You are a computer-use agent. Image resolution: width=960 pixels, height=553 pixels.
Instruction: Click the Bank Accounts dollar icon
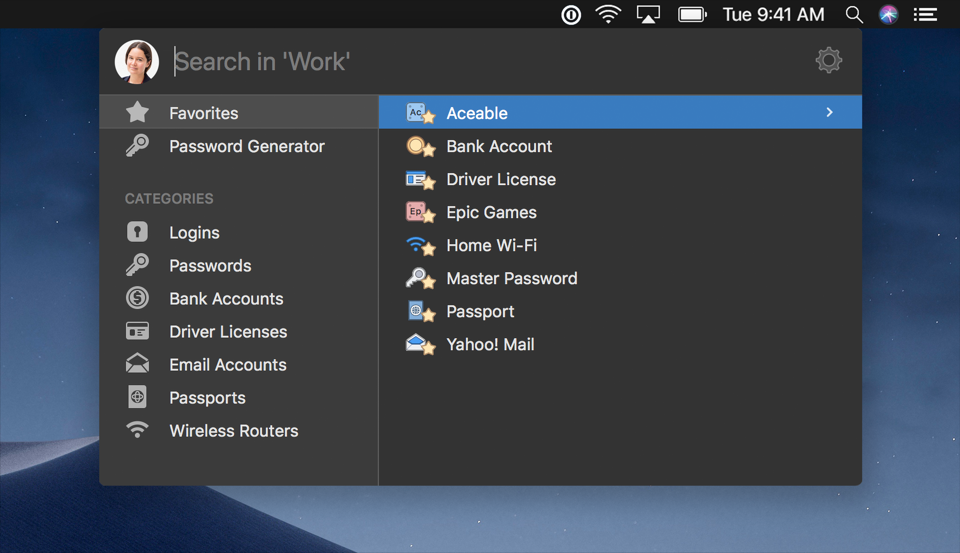click(x=137, y=298)
